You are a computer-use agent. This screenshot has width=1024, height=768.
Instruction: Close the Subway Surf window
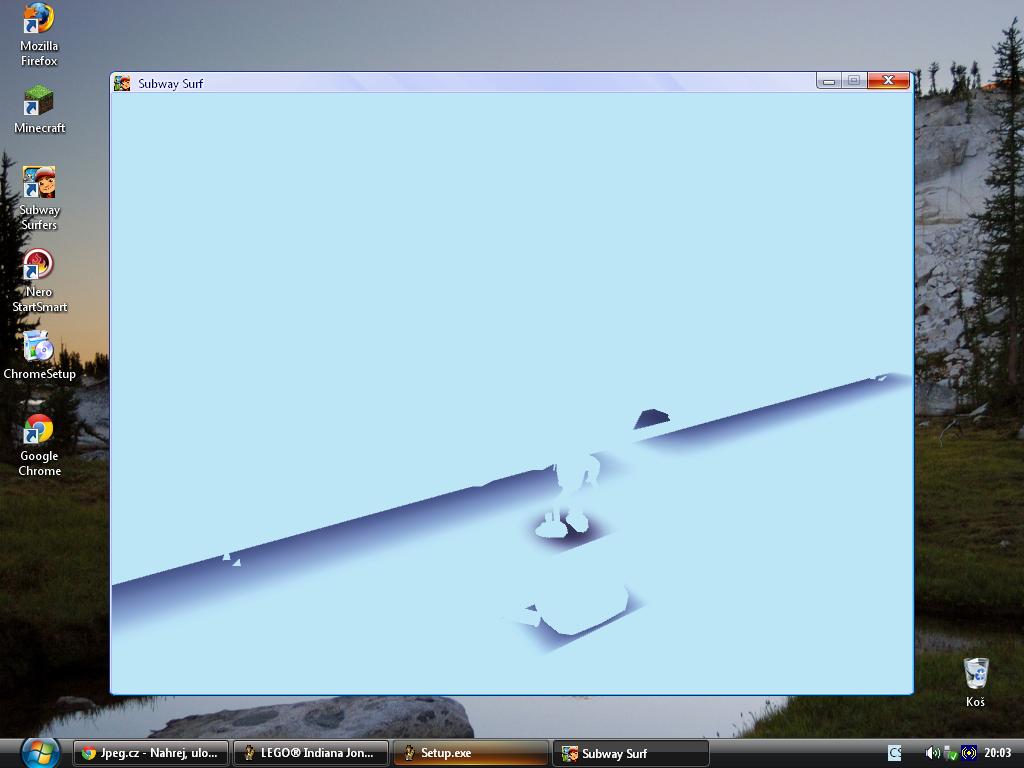click(x=888, y=80)
